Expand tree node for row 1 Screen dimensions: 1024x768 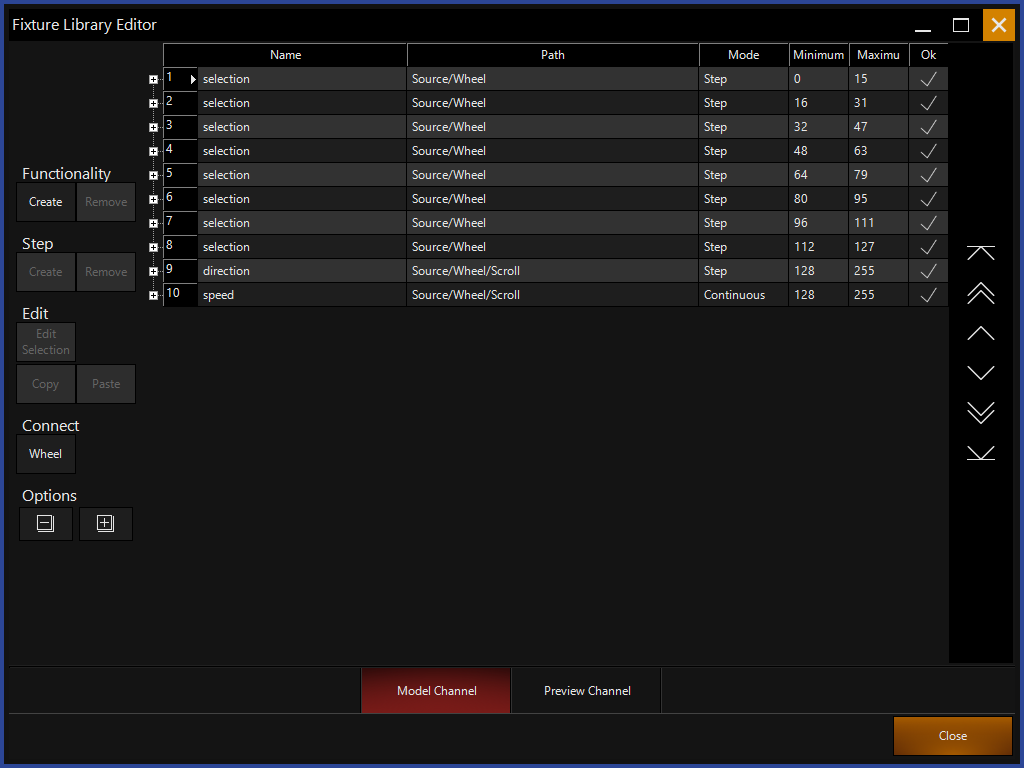pyautogui.click(x=154, y=80)
